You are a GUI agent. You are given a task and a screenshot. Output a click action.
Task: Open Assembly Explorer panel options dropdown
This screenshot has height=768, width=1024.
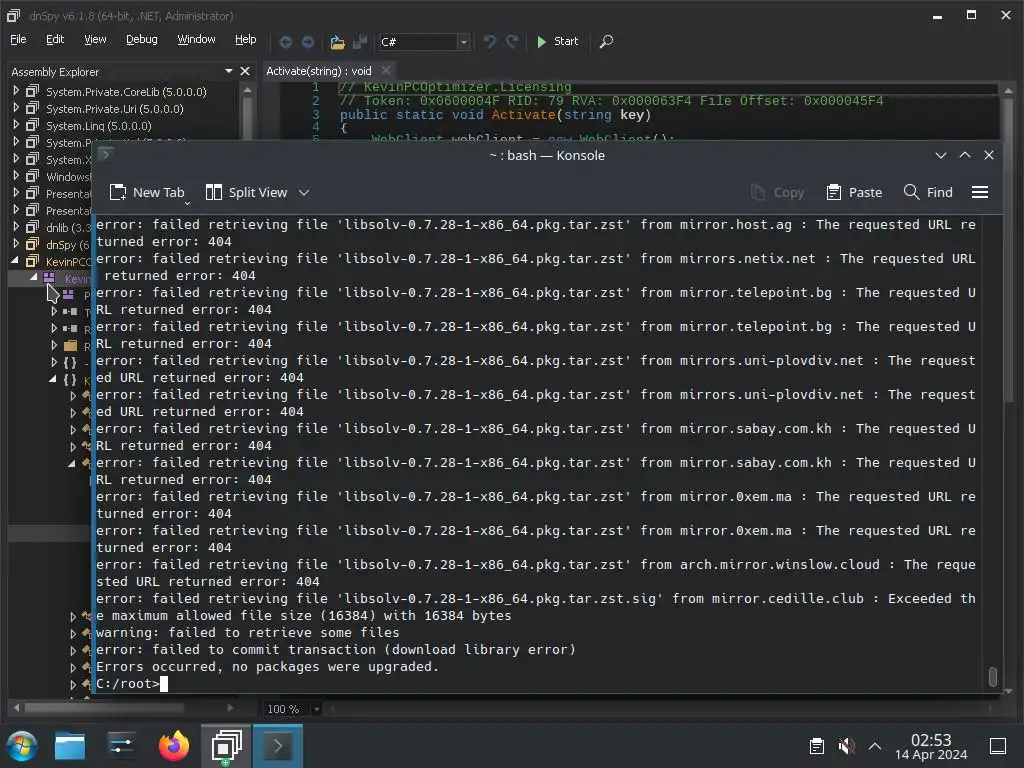[x=229, y=71]
